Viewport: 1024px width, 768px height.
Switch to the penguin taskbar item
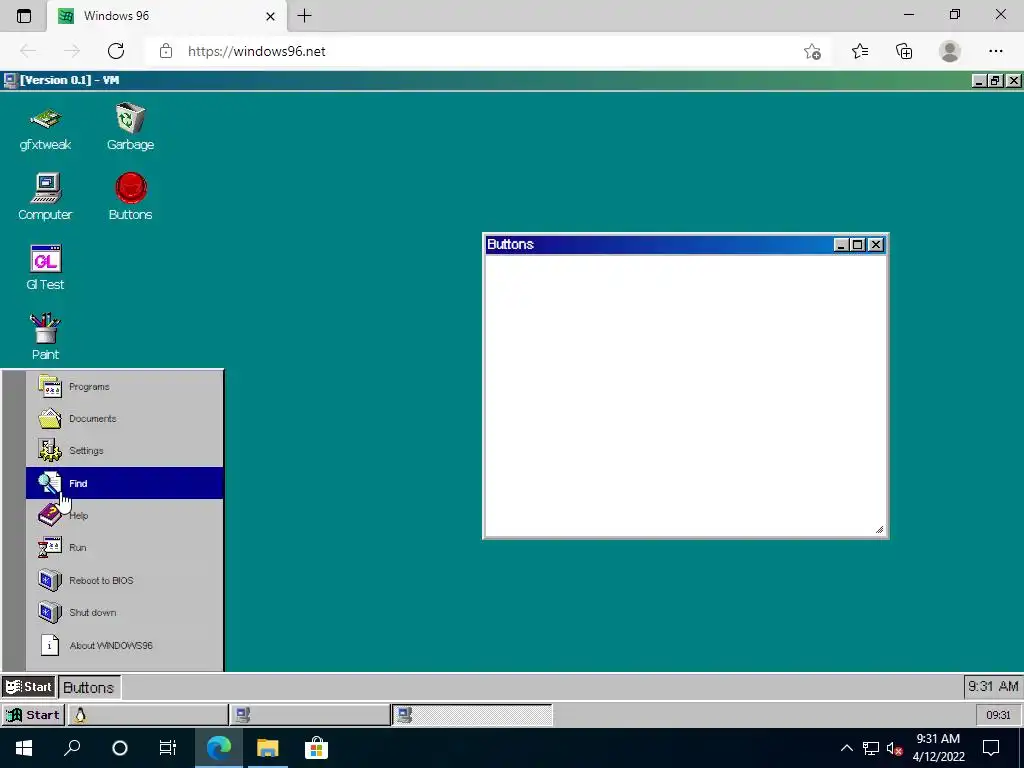pyautogui.click(x=148, y=715)
